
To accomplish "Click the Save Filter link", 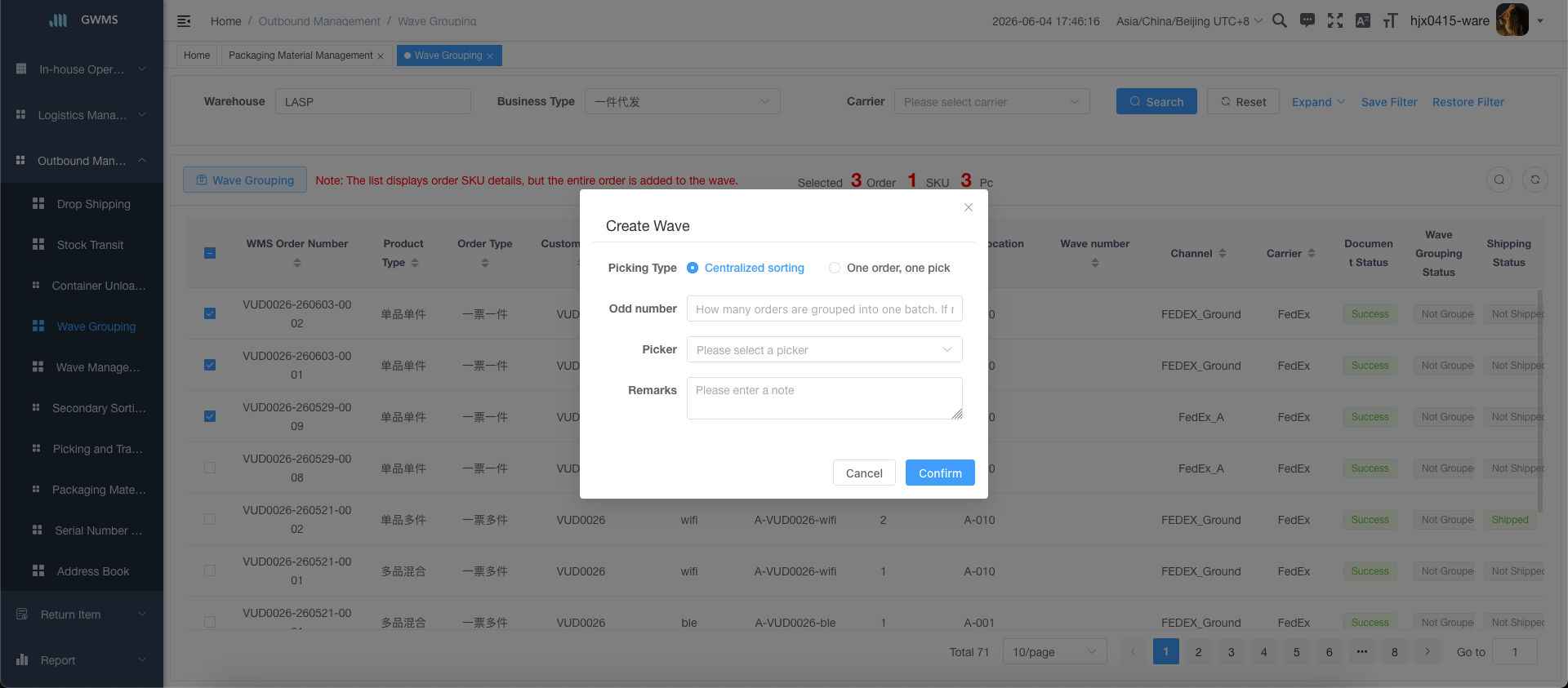I will 1389,102.
